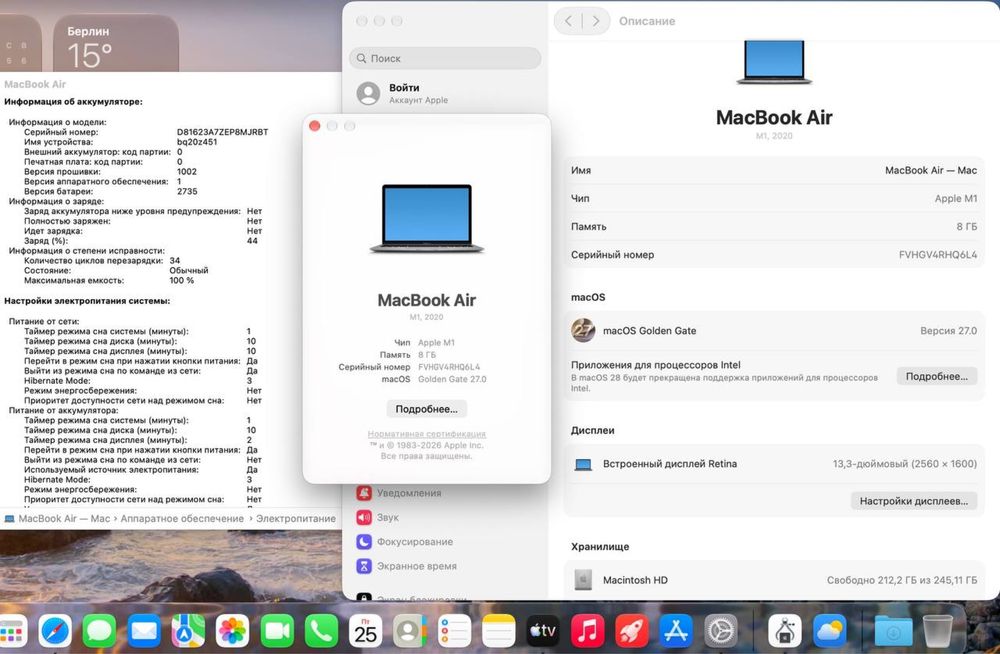Open System Information chip icon in Dock

pyautogui.click(x=785, y=632)
